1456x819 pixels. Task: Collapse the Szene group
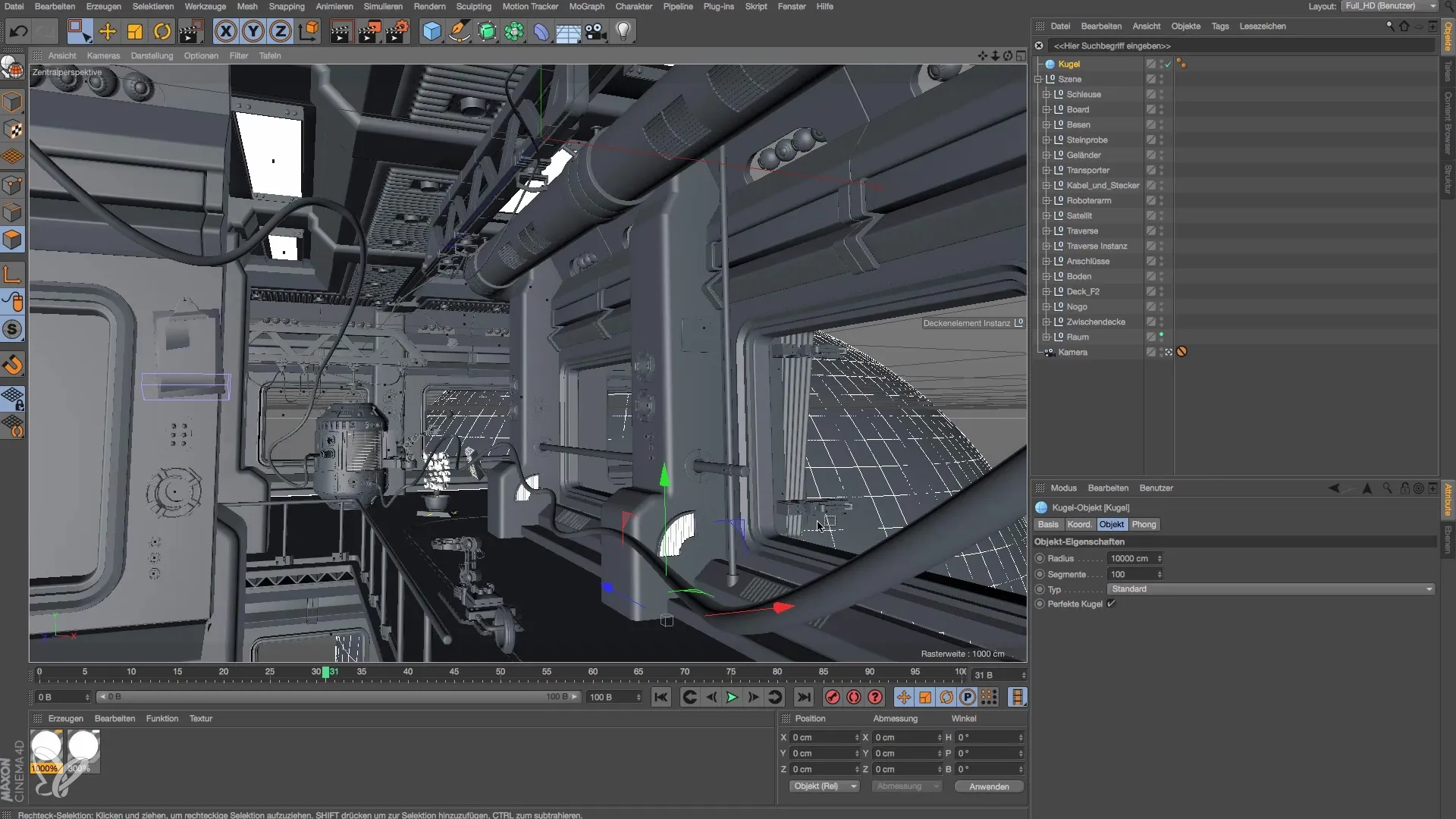(x=1038, y=79)
